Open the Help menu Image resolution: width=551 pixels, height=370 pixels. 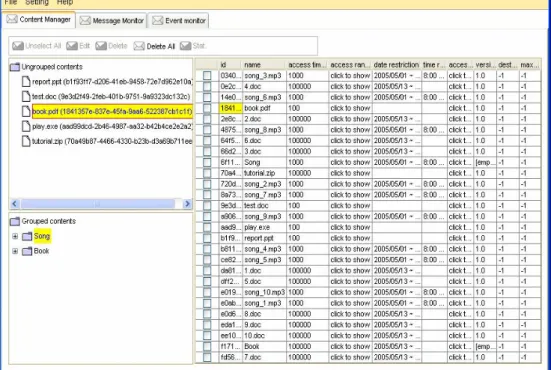coord(65,2)
